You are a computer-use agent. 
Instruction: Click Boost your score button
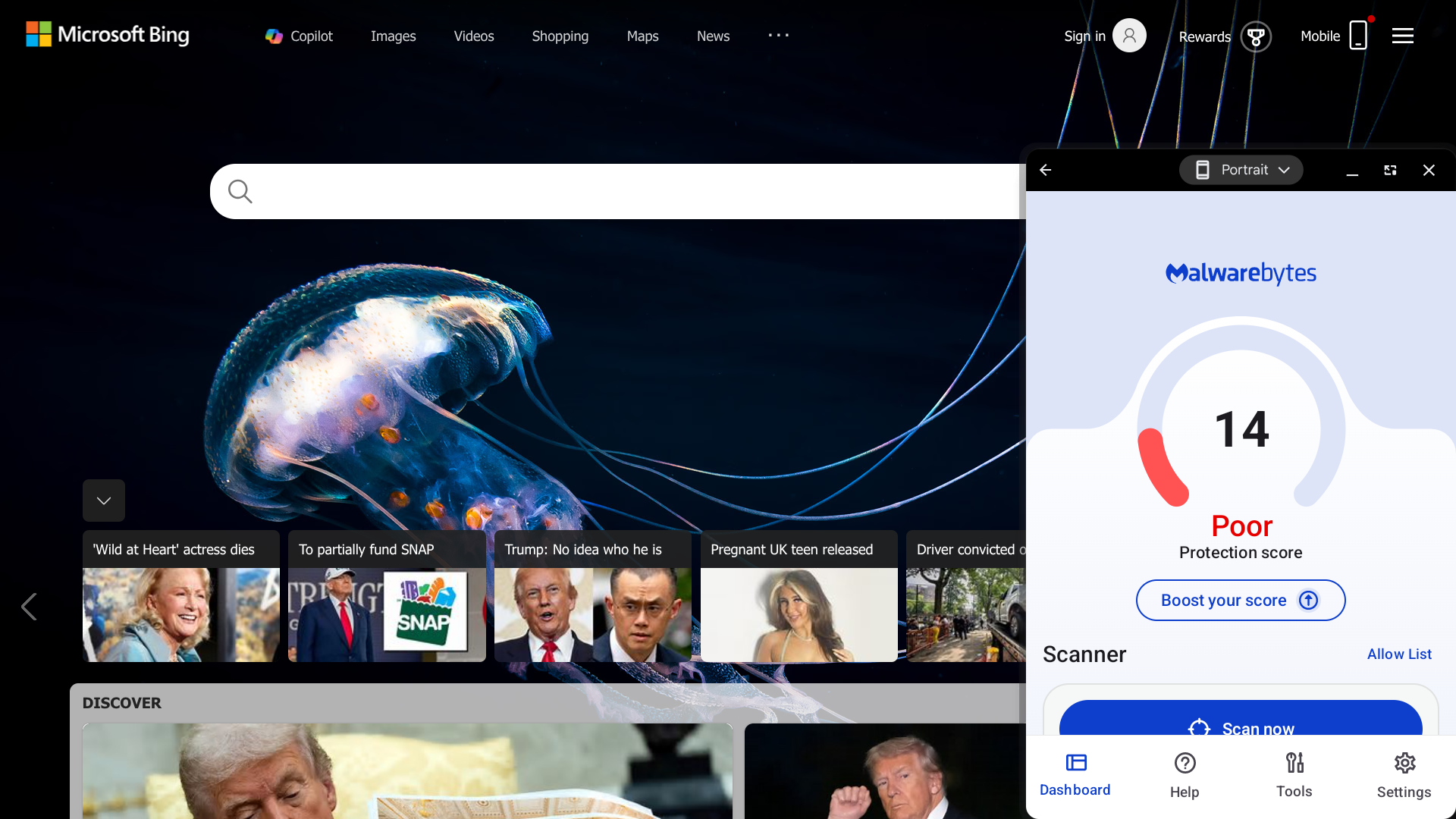pos(1241,601)
